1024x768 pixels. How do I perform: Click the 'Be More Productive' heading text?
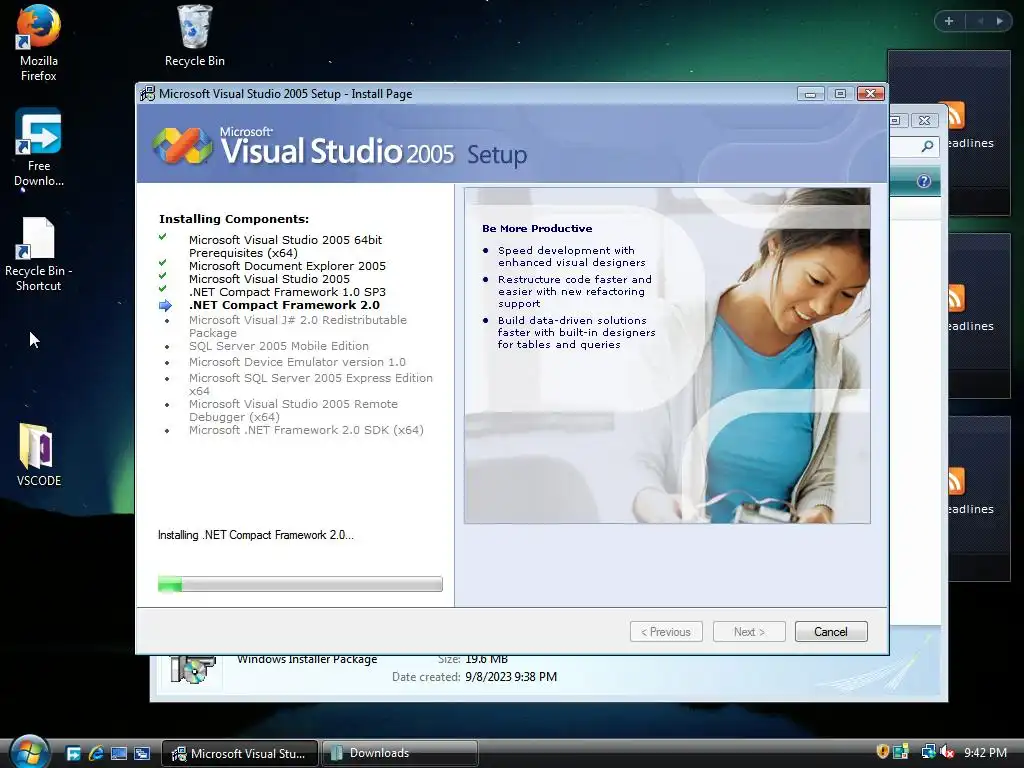tap(537, 229)
